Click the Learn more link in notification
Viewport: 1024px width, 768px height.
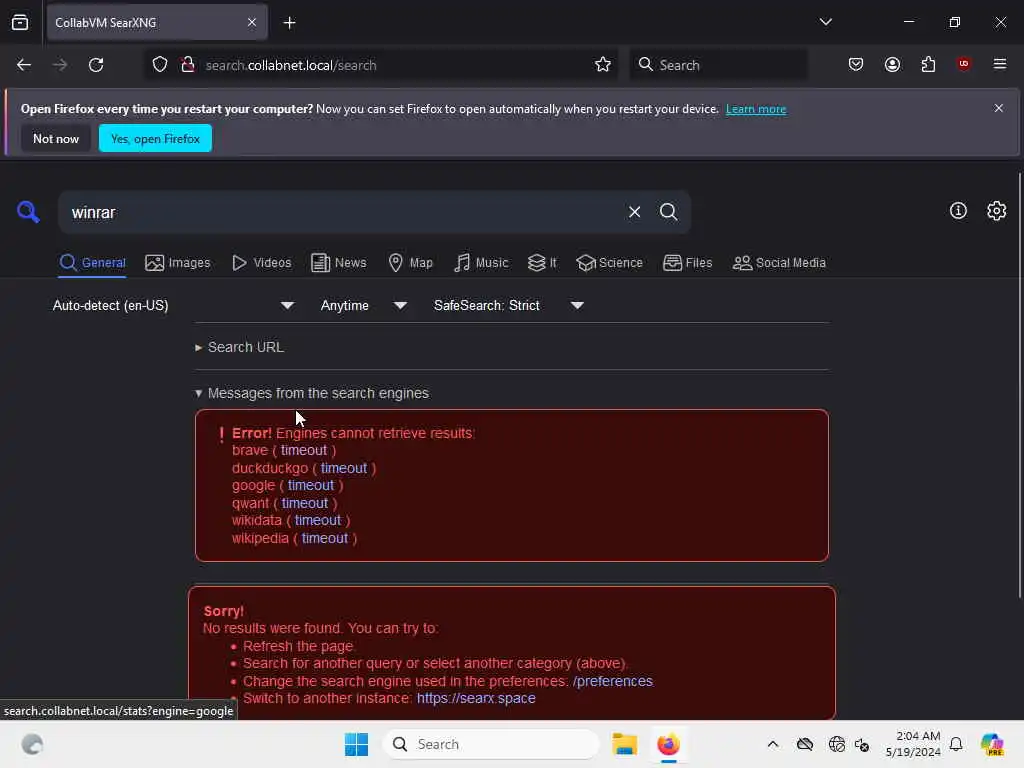coord(756,109)
